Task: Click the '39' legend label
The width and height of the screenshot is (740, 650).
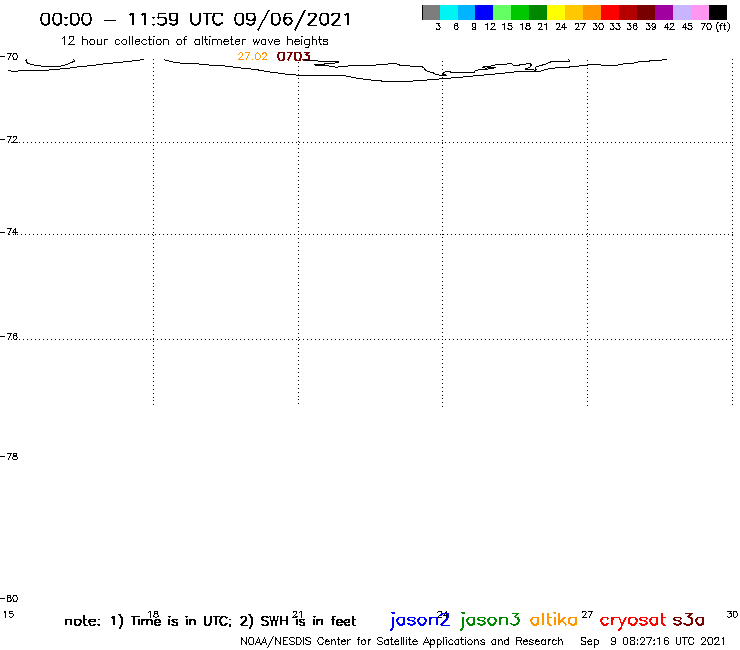Action: (x=651, y=27)
